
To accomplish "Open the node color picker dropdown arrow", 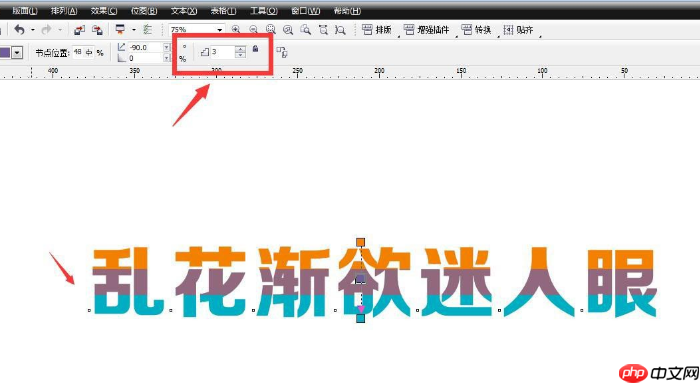I will (17, 53).
